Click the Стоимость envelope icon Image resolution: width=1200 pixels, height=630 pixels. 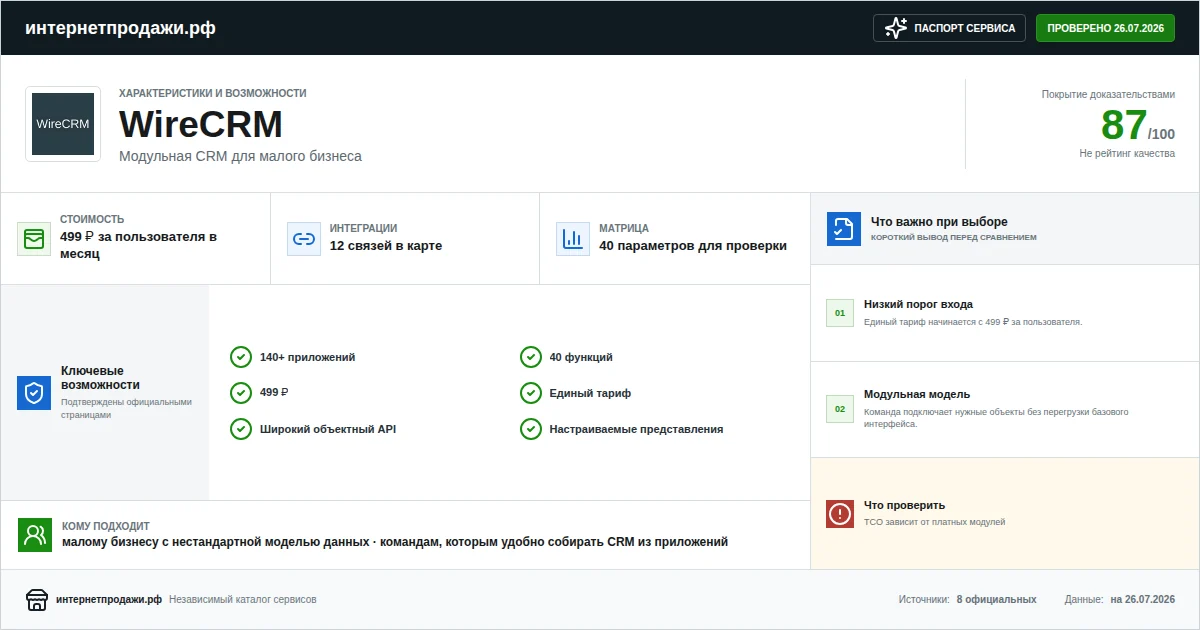34,239
